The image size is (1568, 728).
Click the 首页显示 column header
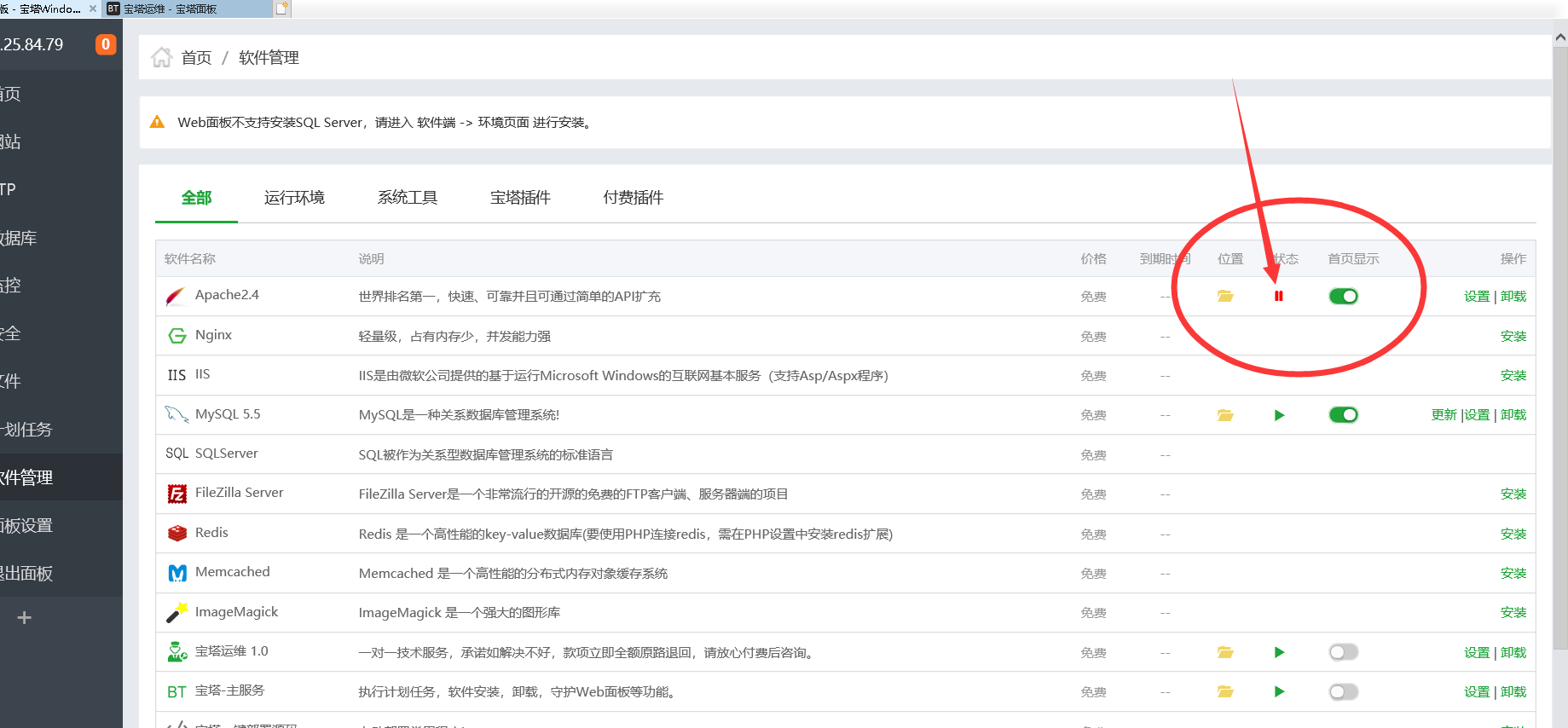pos(1353,258)
